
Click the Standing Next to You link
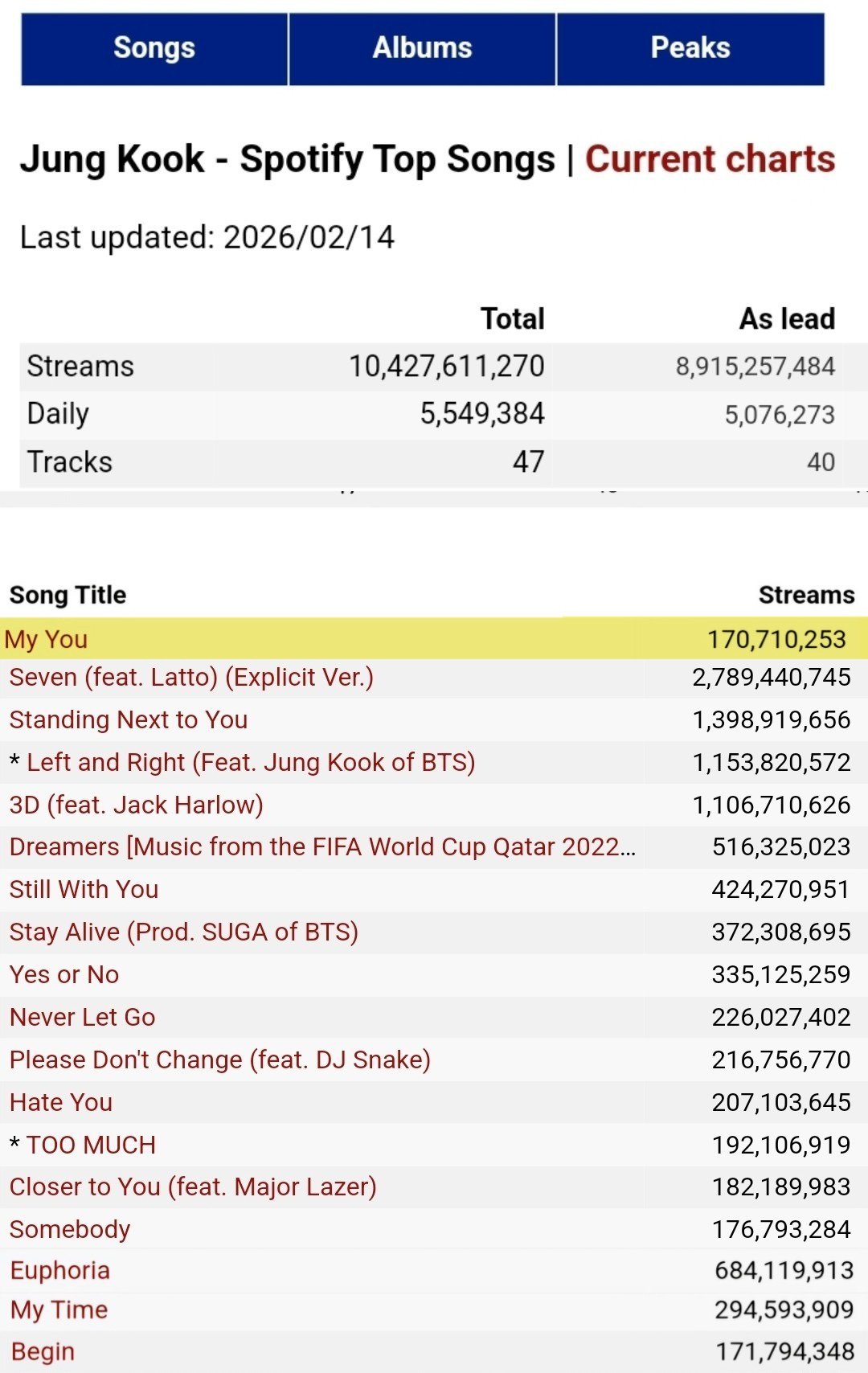pos(129,719)
